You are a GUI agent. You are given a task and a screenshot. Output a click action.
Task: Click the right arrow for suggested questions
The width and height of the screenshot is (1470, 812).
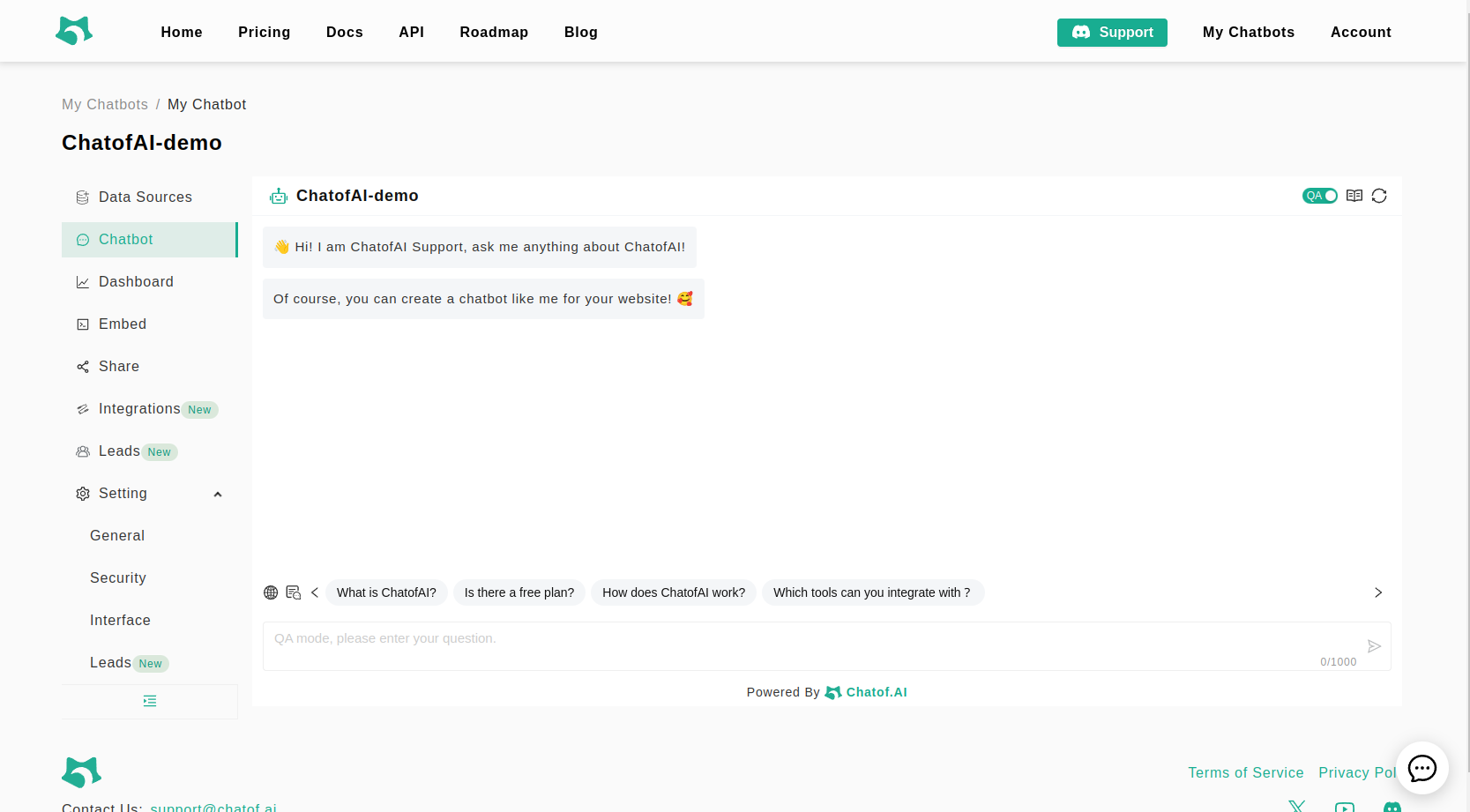[x=1378, y=592]
